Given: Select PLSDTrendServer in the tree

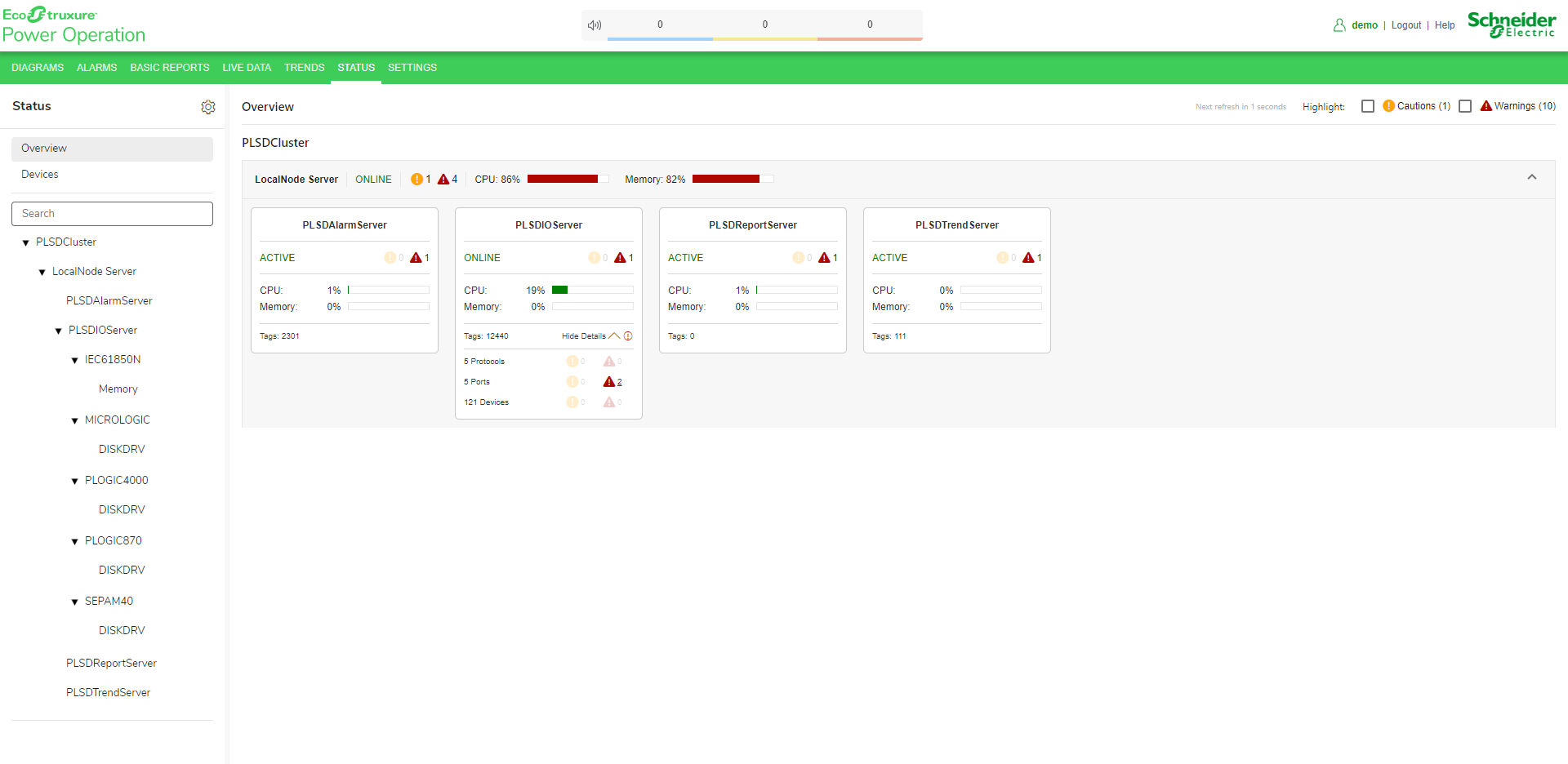Looking at the screenshot, I should coord(108,693).
